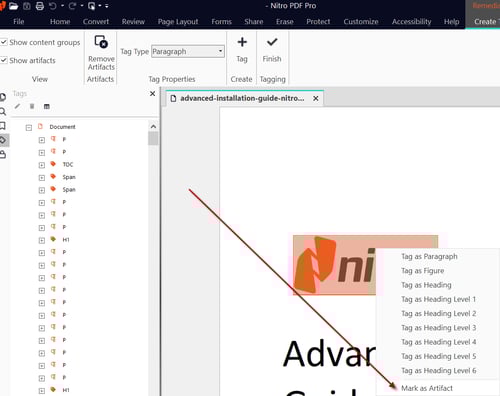Choose Tag as Heading Level 3

coord(438,328)
